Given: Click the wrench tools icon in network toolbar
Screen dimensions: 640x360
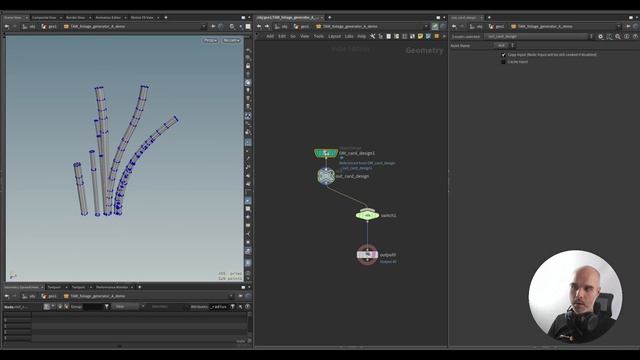Looking at the screenshot, I should click(372, 36).
